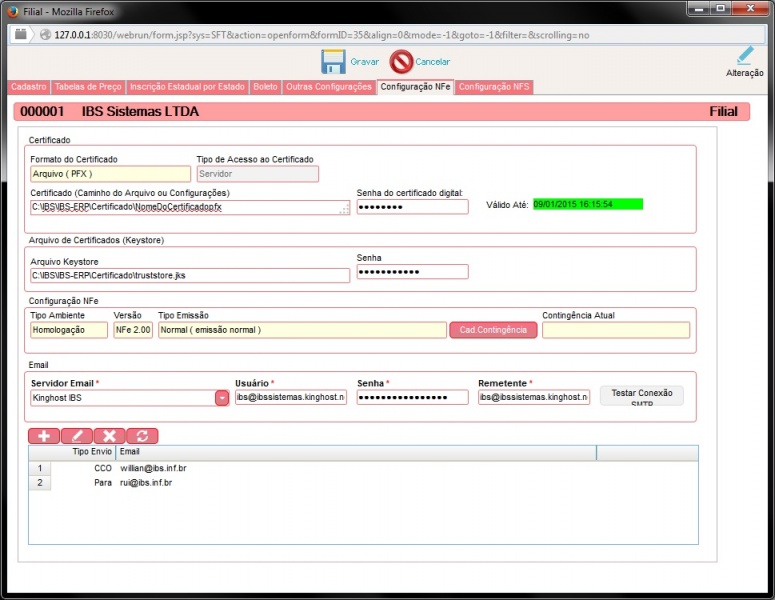The height and width of the screenshot is (600, 775).
Task: Click the certificate path input field
Action: pos(190,208)
